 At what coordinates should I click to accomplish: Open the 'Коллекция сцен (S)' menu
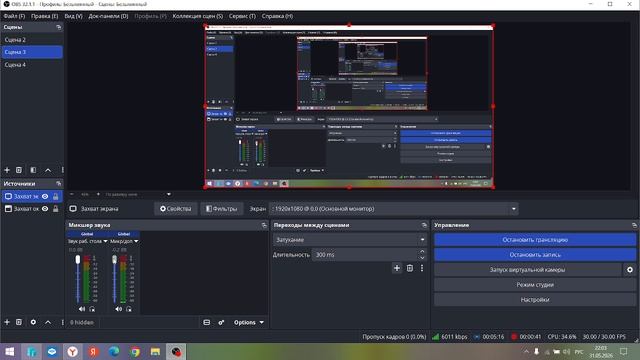tap(198, 16)
